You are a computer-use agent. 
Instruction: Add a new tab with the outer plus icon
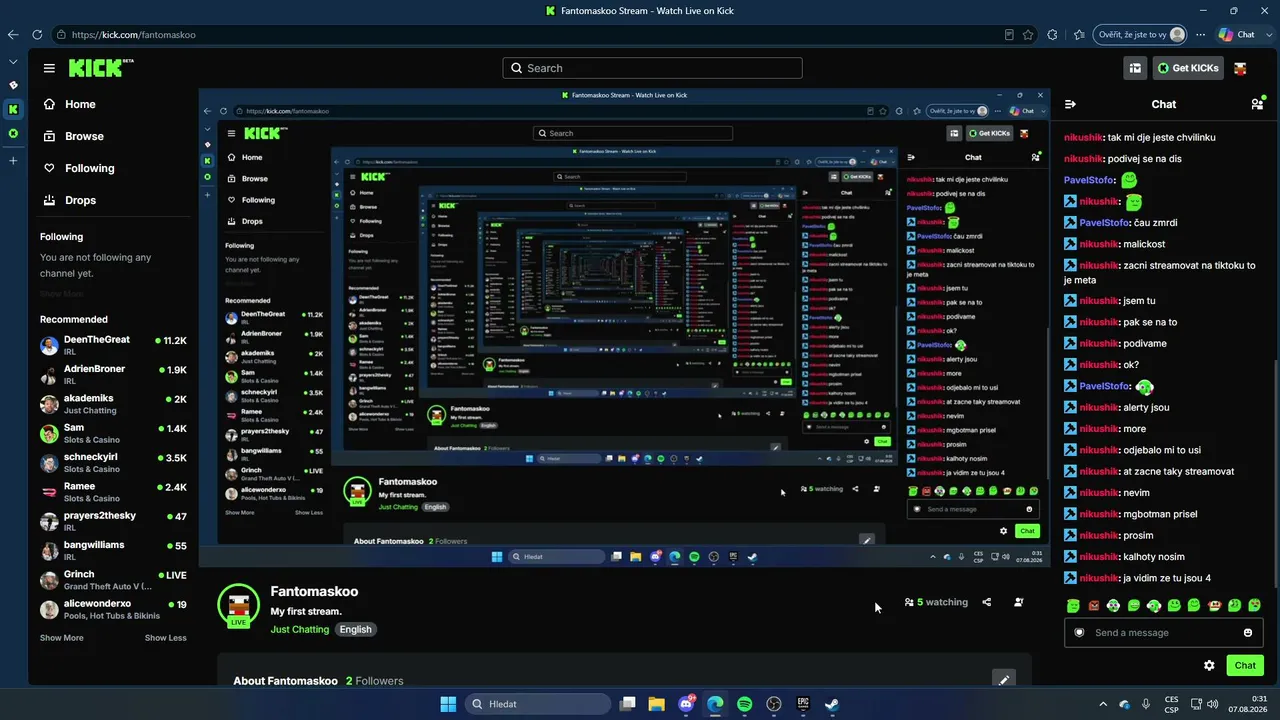click(x=13, y=160)
